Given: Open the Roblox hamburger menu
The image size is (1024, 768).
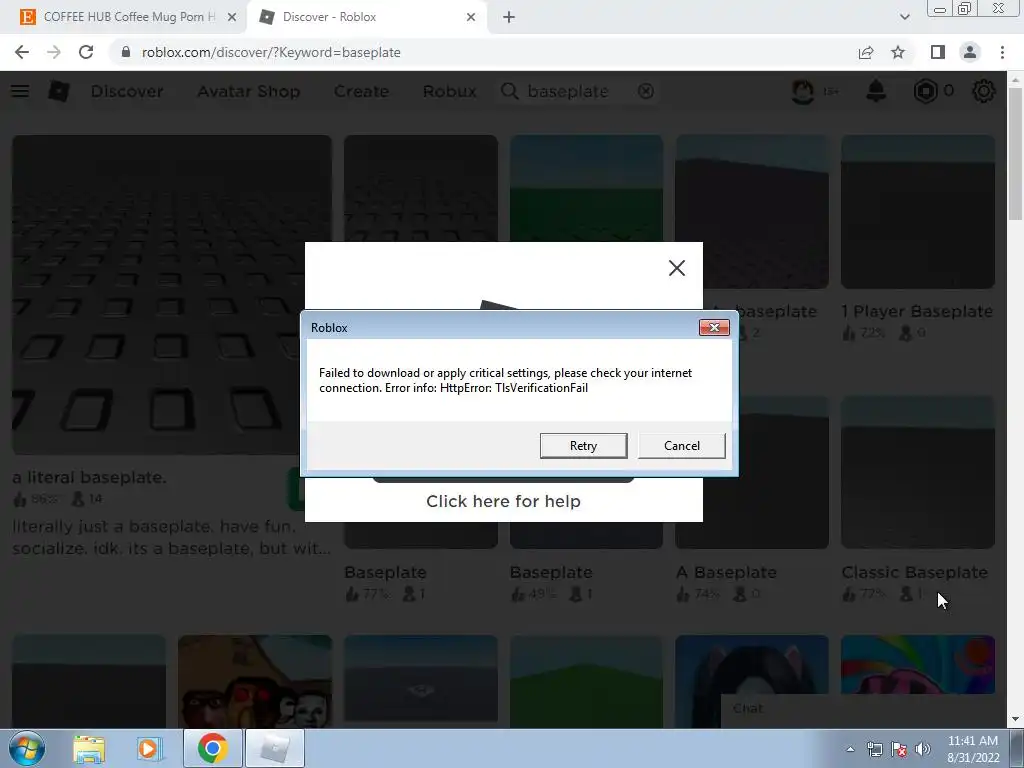Looking at the screenshot, I should click(x=20, y=91).
